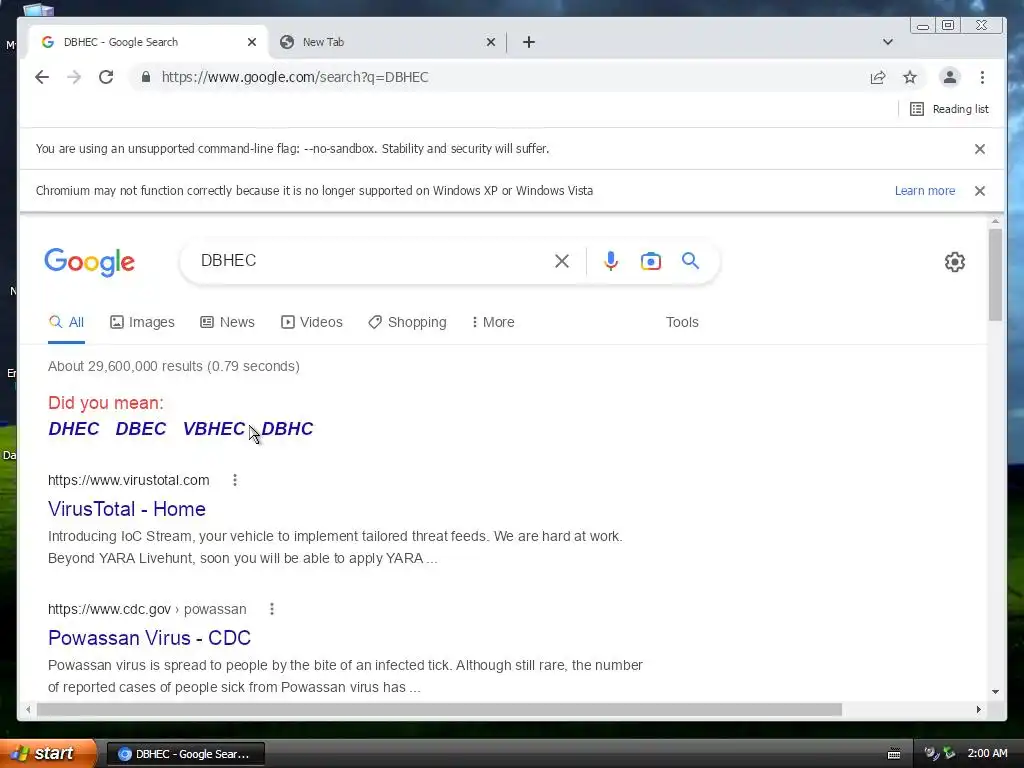This screenshot has height=768, width=1024.
Task: Choose the DBHC suggestion
Action: pyautogui.click(x=287, y=428)
